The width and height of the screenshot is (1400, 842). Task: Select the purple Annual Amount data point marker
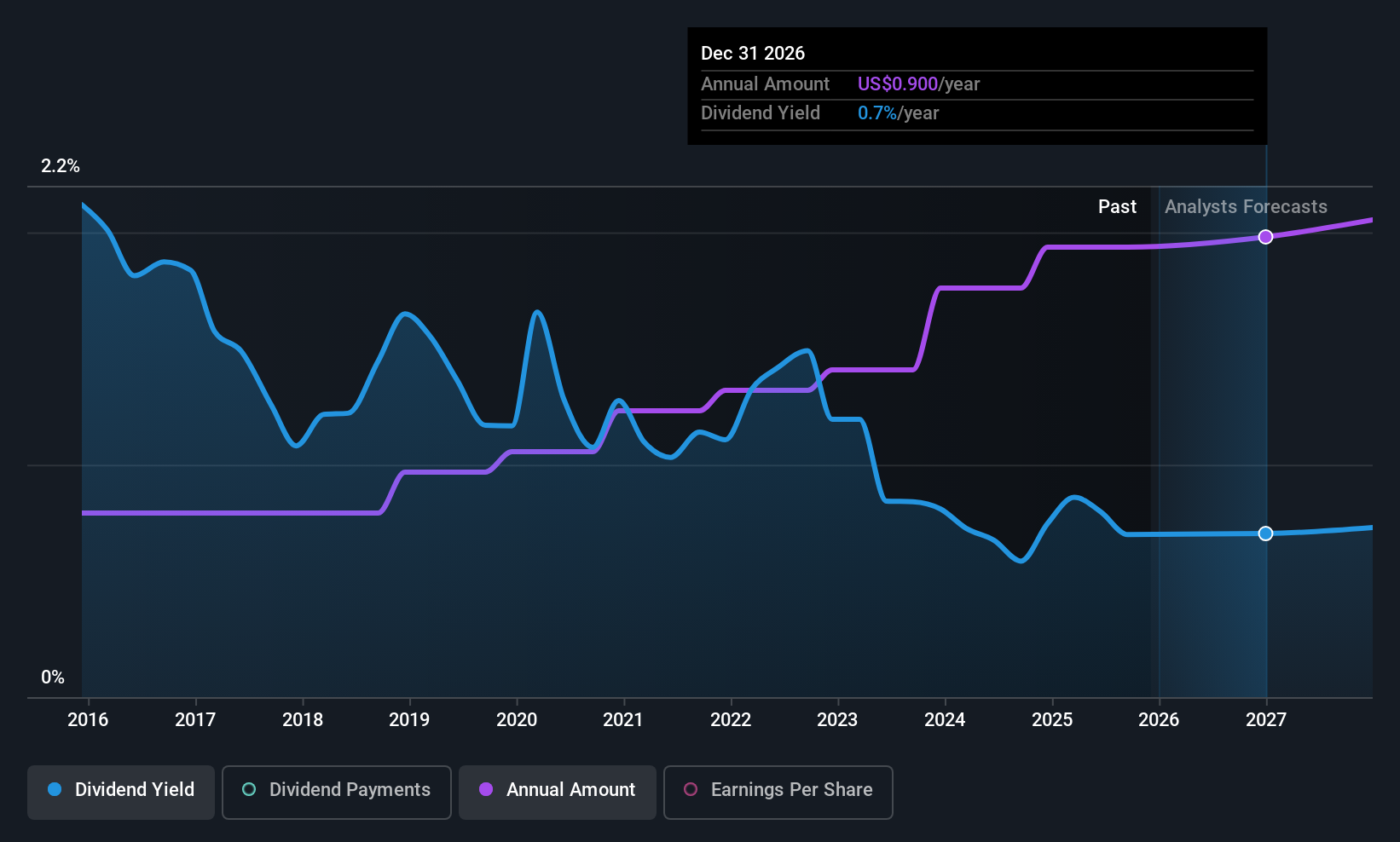(1265, 237)
